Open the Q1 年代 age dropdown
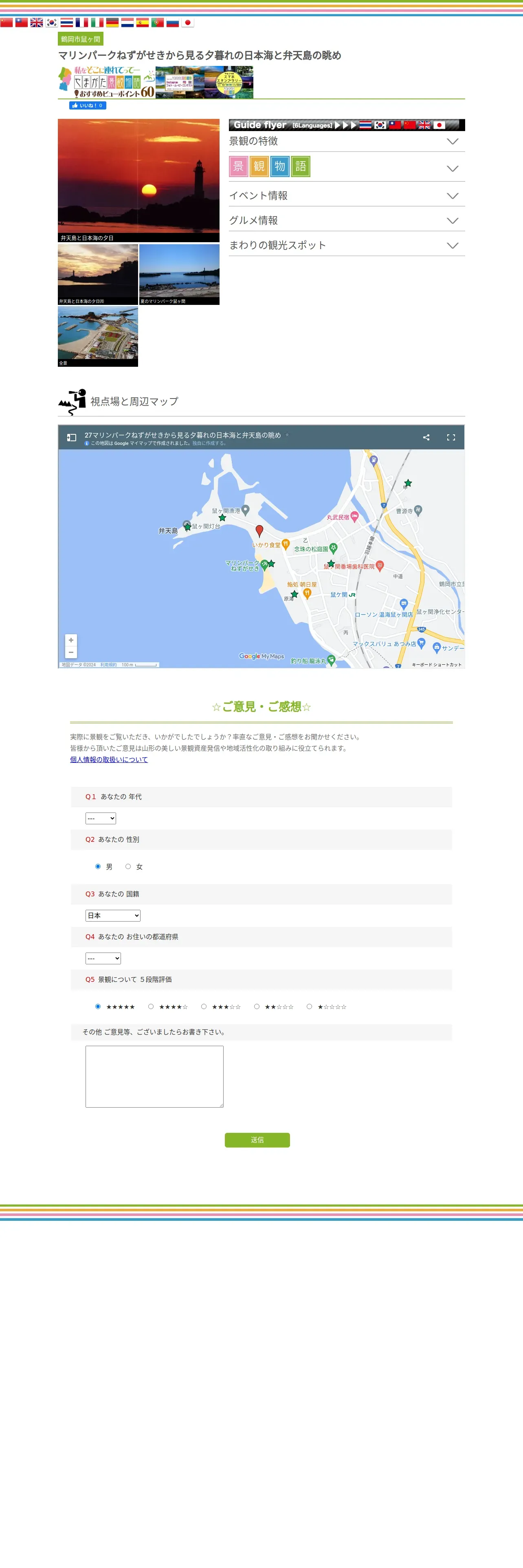 101,819
